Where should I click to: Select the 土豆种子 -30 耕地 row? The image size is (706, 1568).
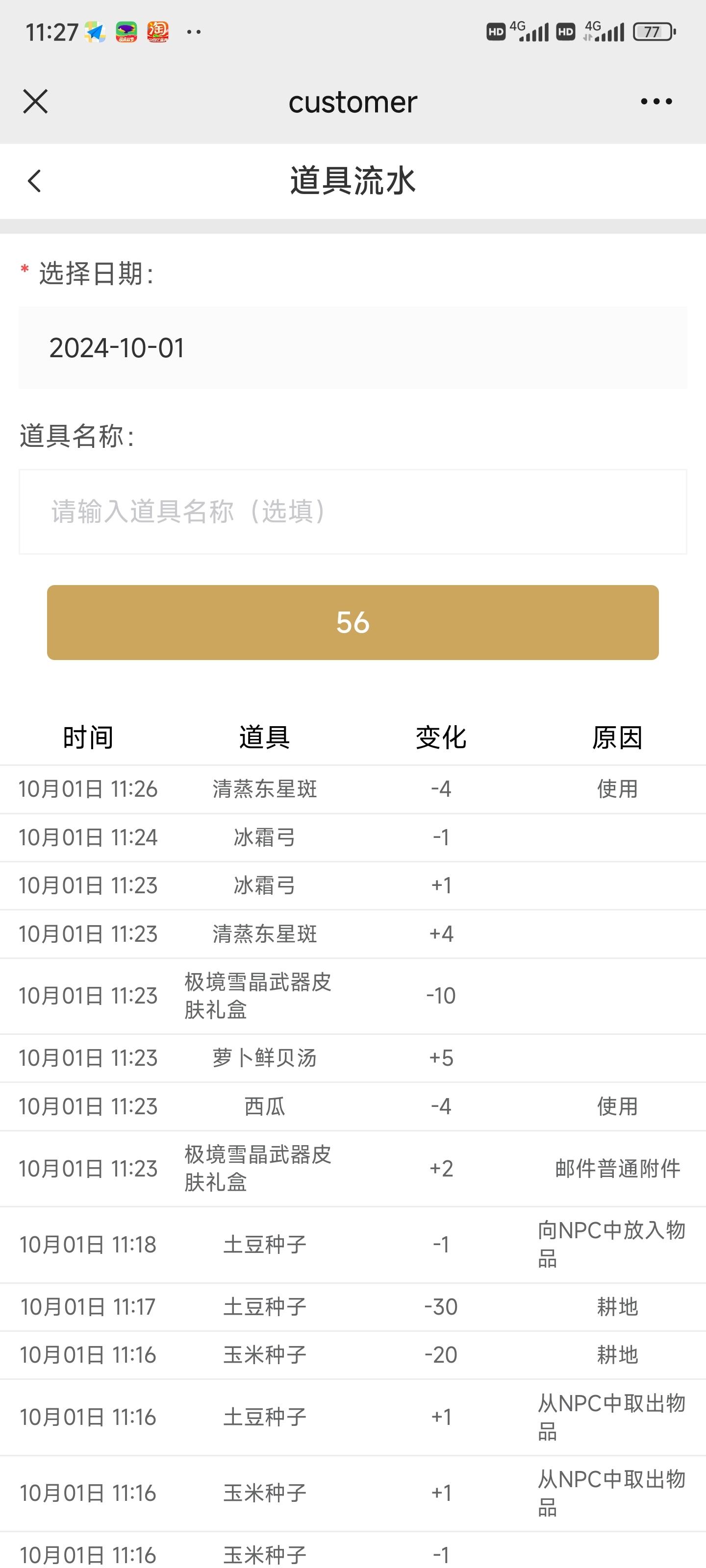tap(353, 1307)
